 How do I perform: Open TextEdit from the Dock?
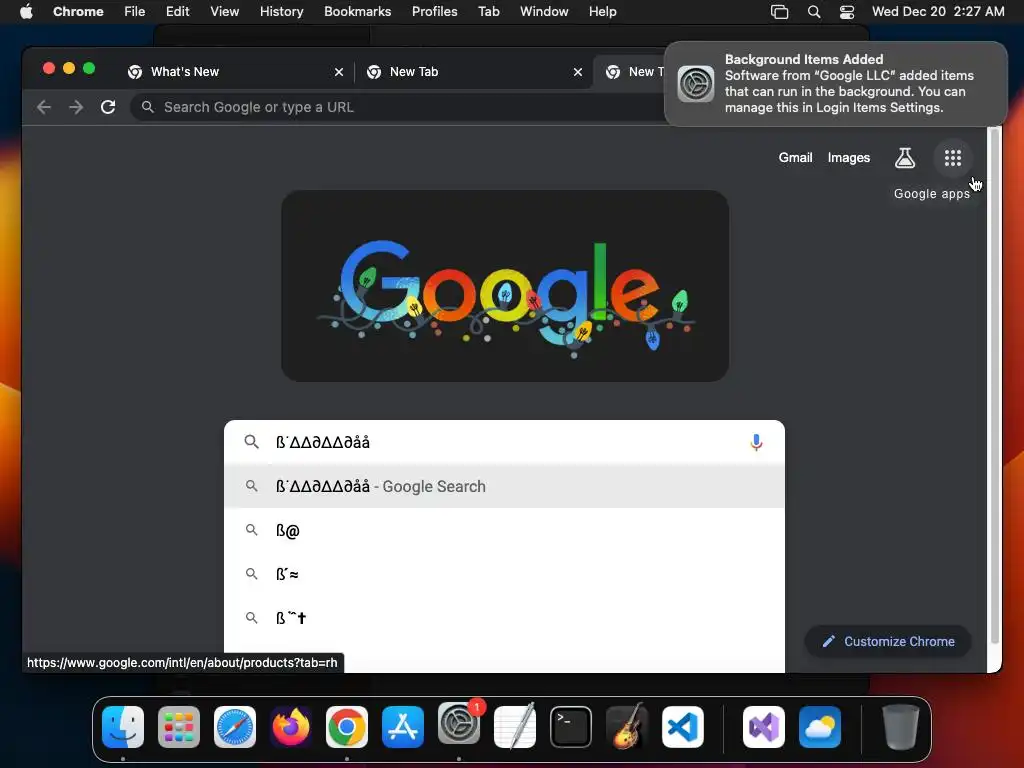515,726
